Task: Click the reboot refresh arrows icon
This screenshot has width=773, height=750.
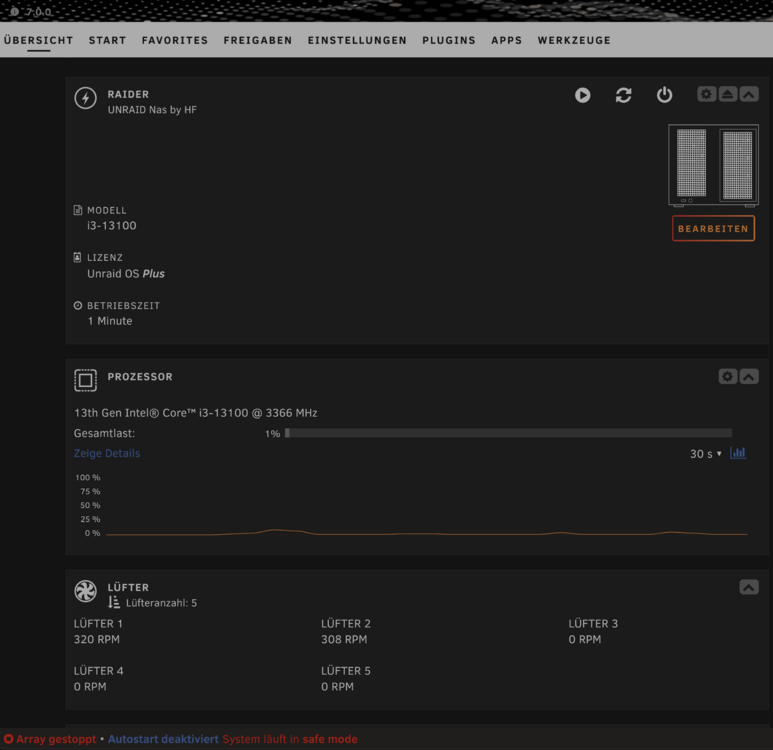Action: coord(623,95)
